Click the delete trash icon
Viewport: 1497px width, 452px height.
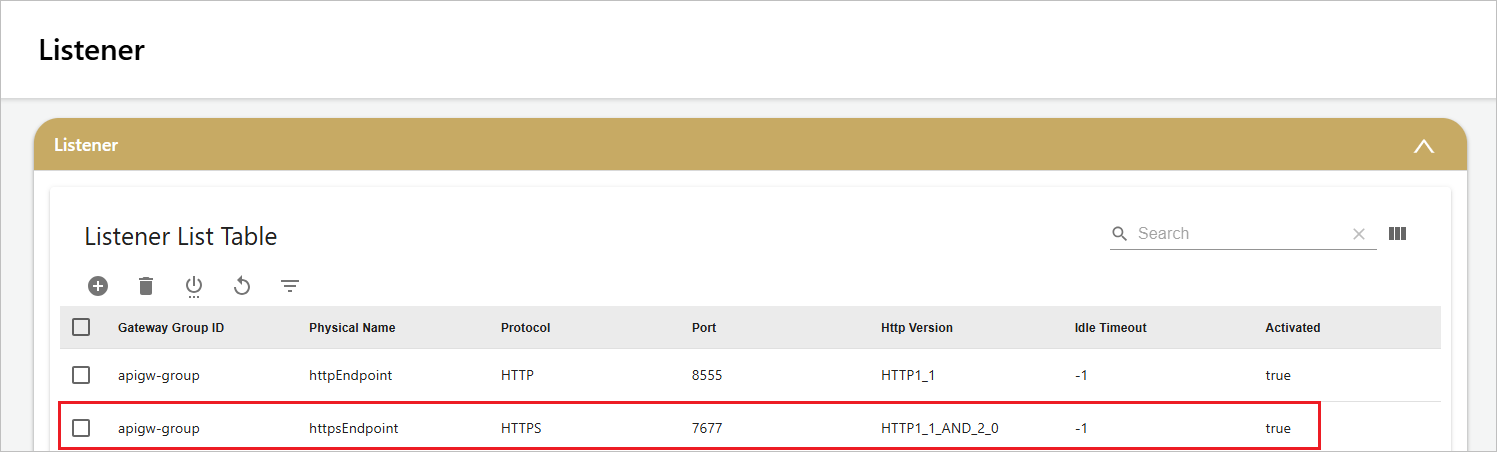click(x=146, y=286)
